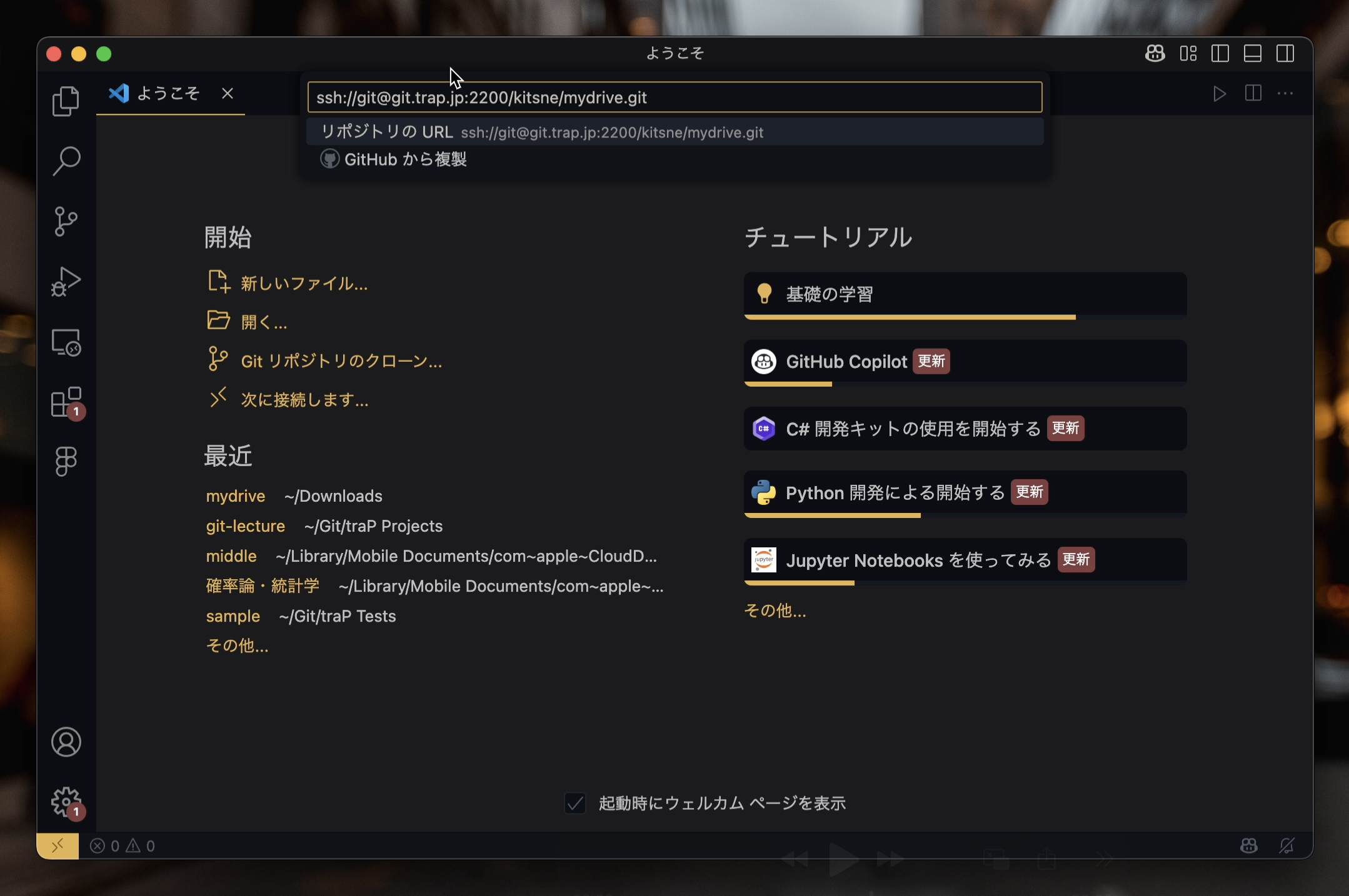Image resolution: width=1349 pixels, height=896 pixels.
Task: Open the Accounts menu
Action: pyautogui.click(x=66, y=742)
